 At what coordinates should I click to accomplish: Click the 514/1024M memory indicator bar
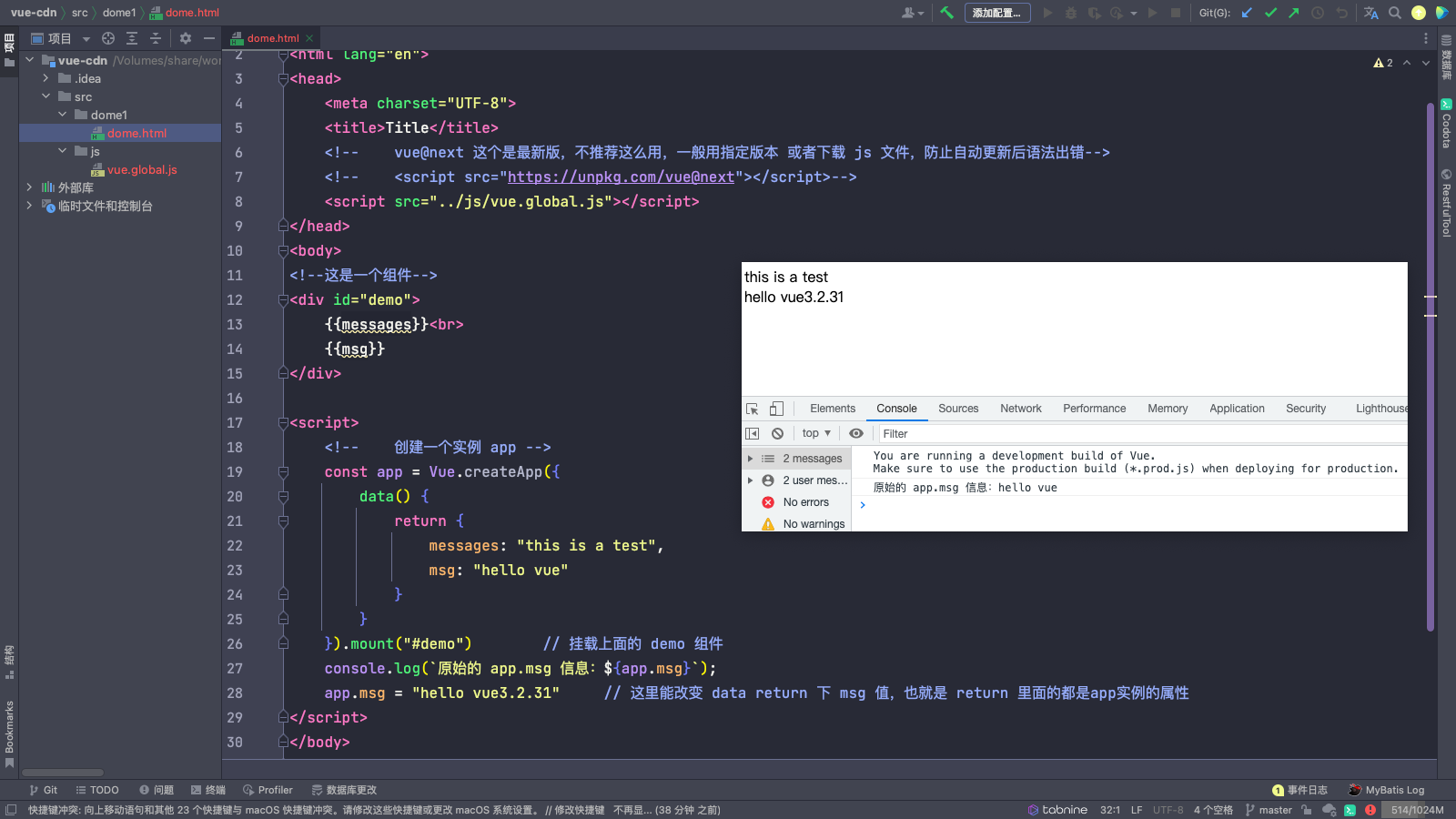[1416, 809]
